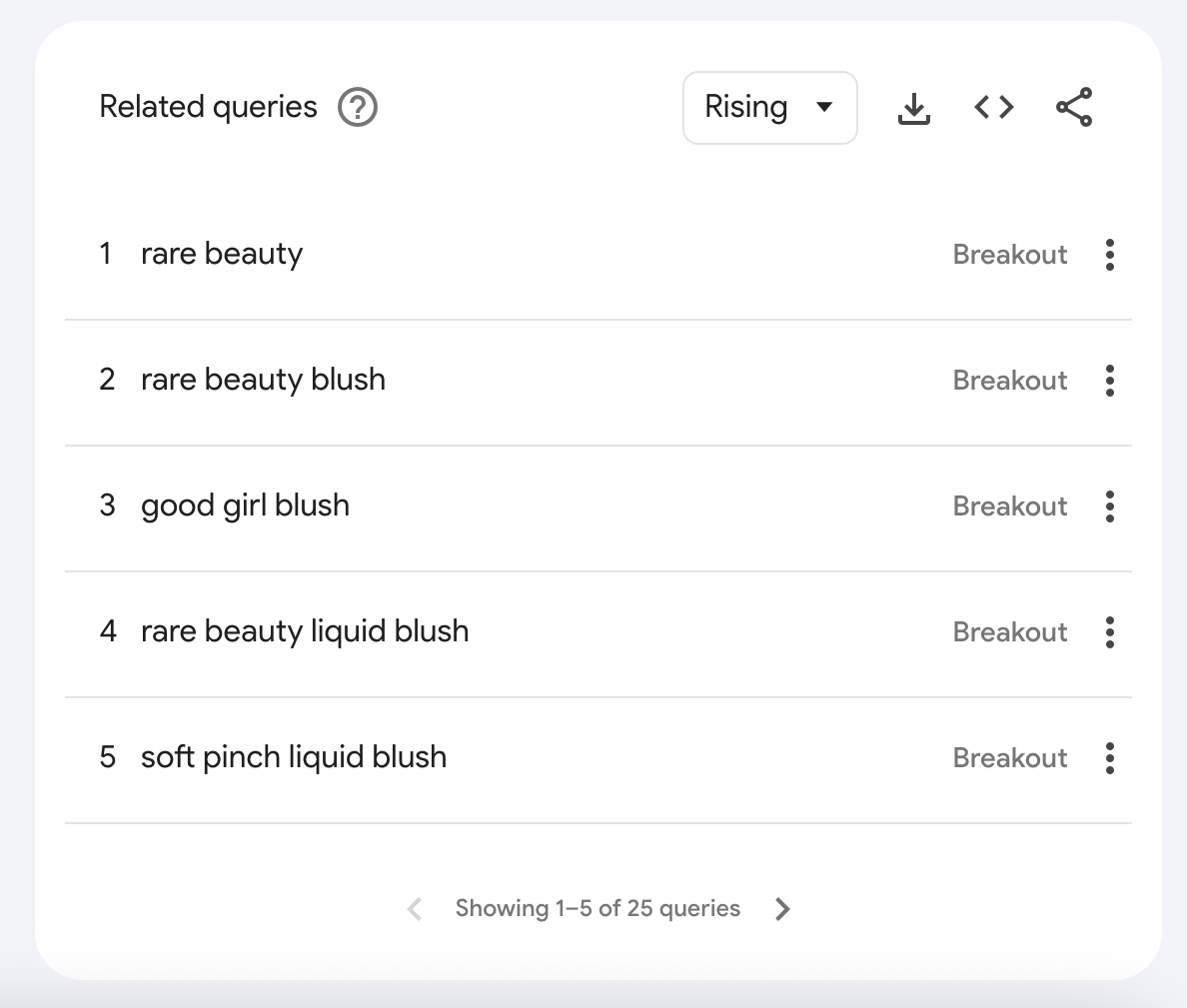Click the Related queries heading
The image size is (1187, 1008).
point(207,107)
